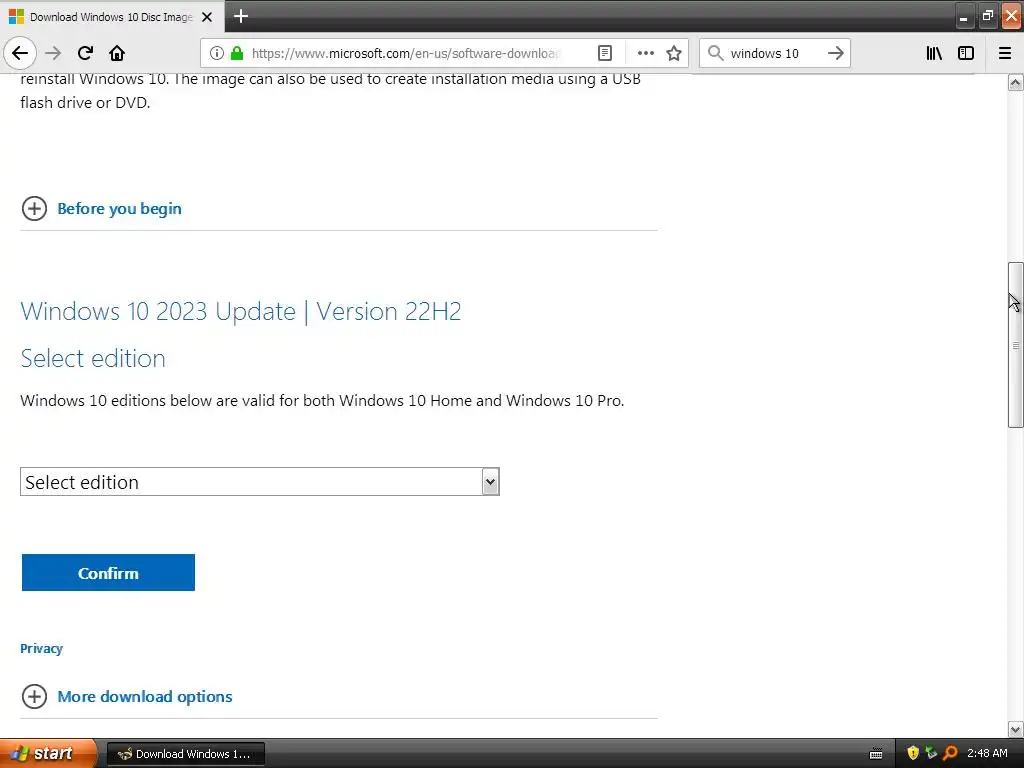The image size is (1024, 768).
Task: Click the taskbar clock showing 2:48 AM
Action: click(987, 754)
